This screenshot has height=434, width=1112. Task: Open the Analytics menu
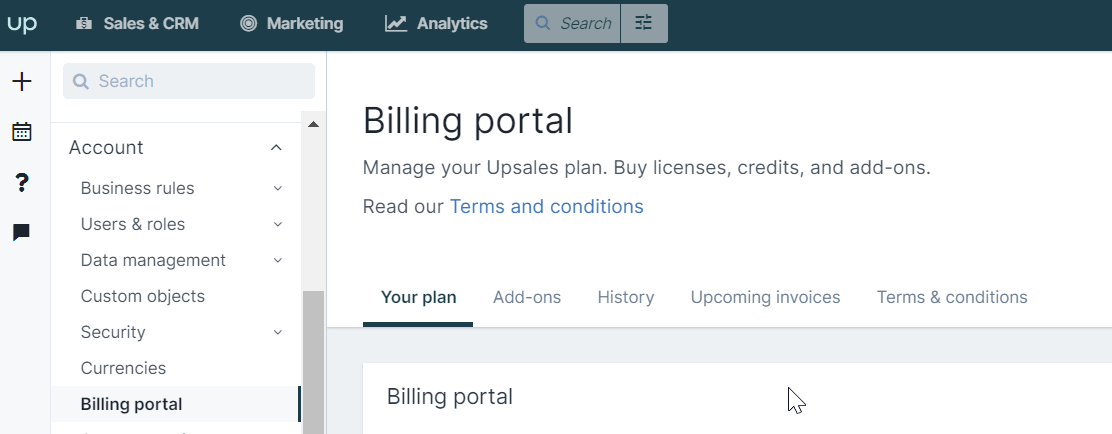click(x=436, y=23)
